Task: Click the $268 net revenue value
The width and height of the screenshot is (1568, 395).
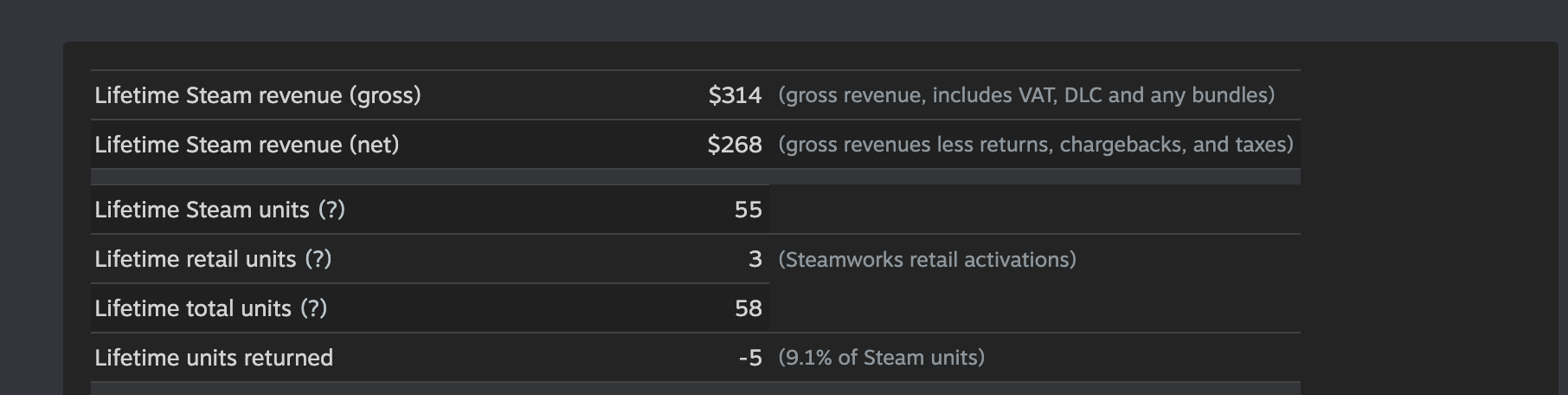Action: pyautogui.click(x=735, y=145)
